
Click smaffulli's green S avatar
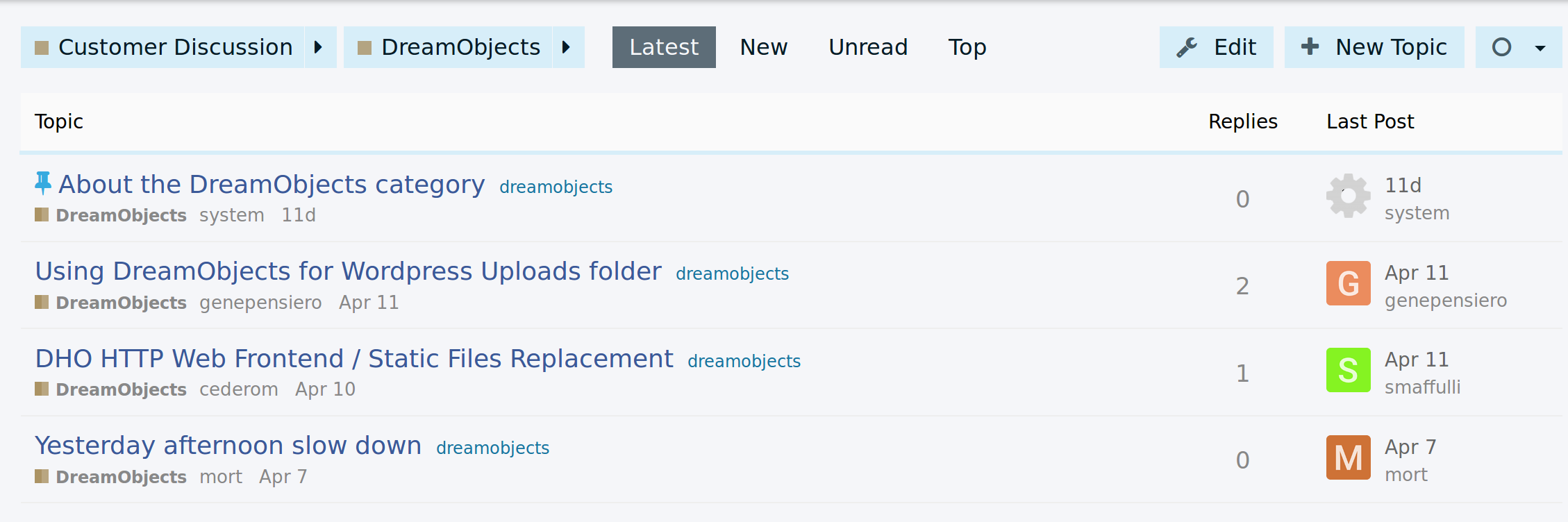pyautogui.click(x=1348, y=370)
